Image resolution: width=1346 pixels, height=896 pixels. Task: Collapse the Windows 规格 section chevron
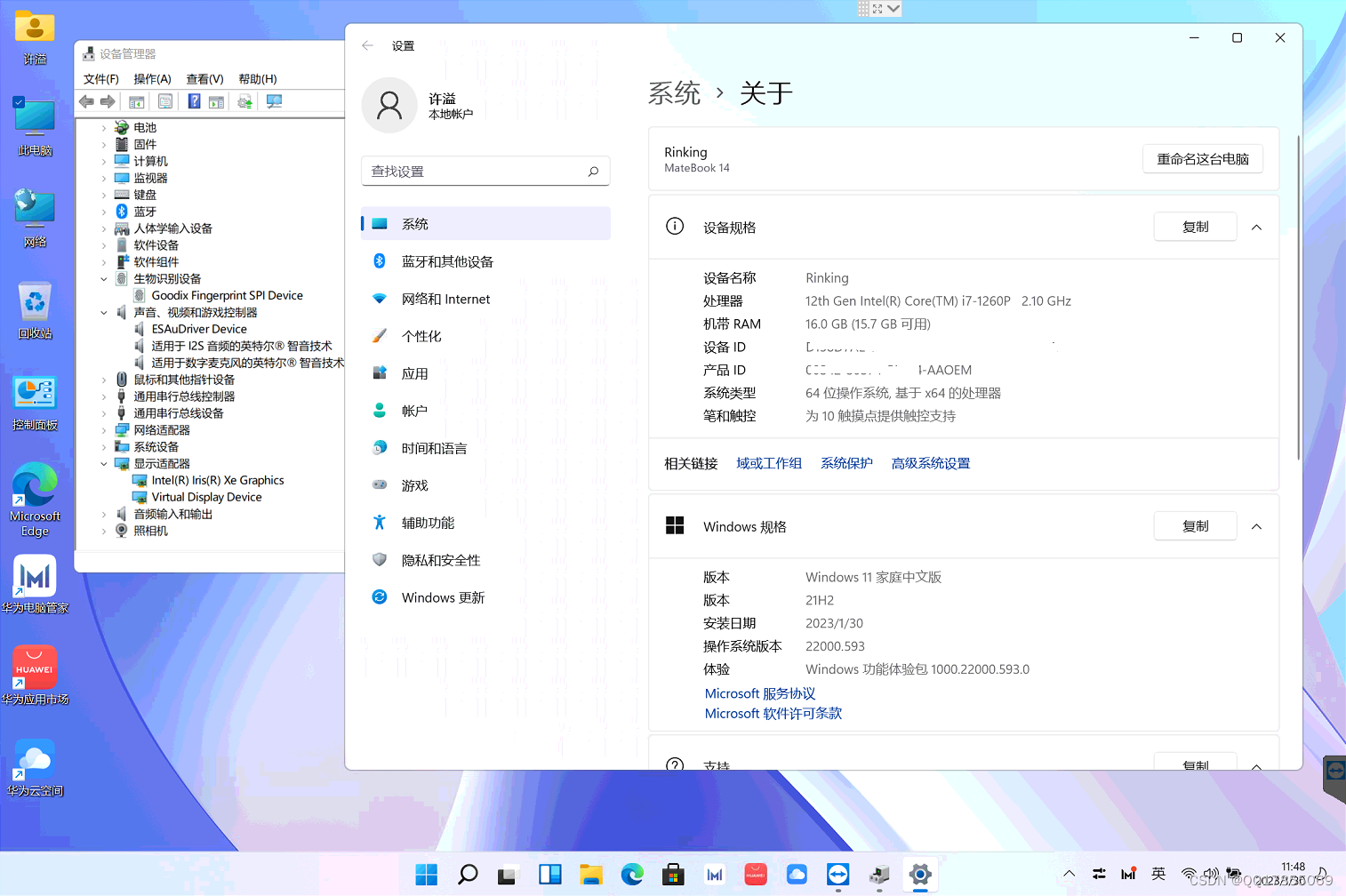[1256, 527]
